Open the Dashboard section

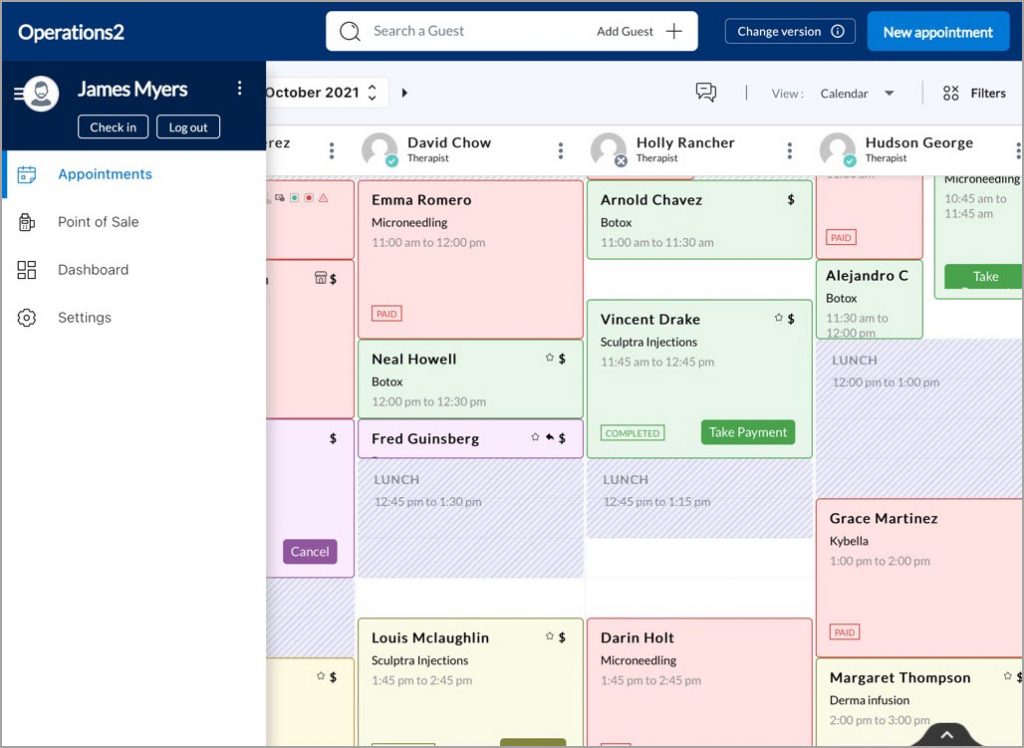[x=93, y=269]
